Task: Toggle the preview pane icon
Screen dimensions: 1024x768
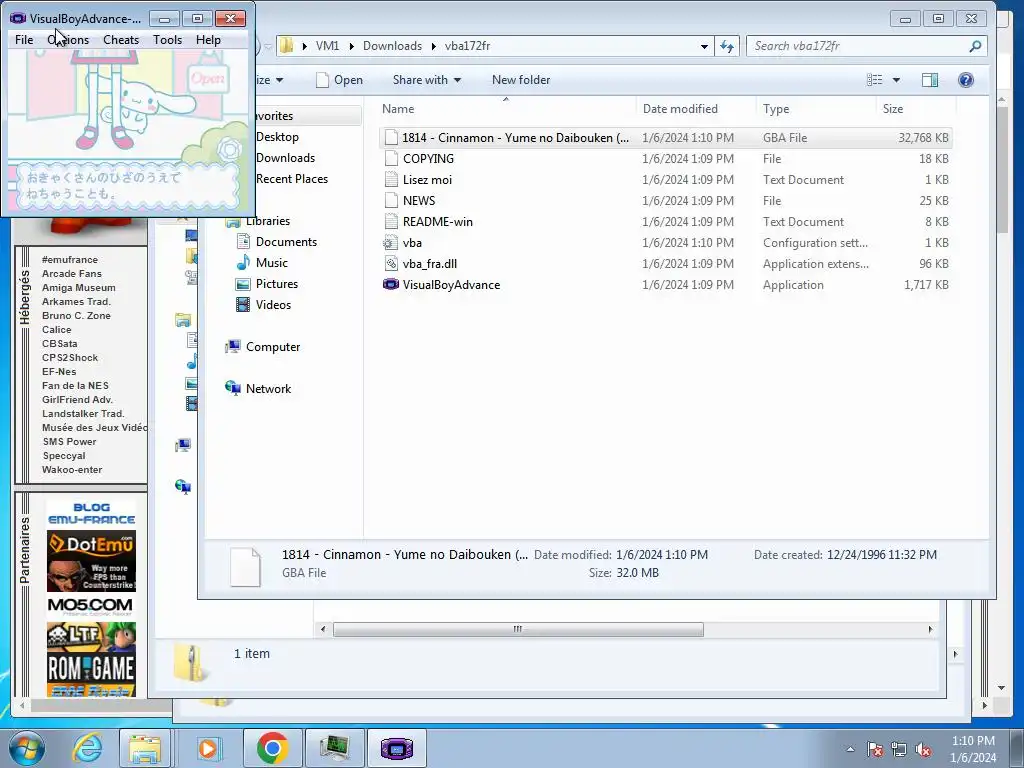Action: pos(930,80)
